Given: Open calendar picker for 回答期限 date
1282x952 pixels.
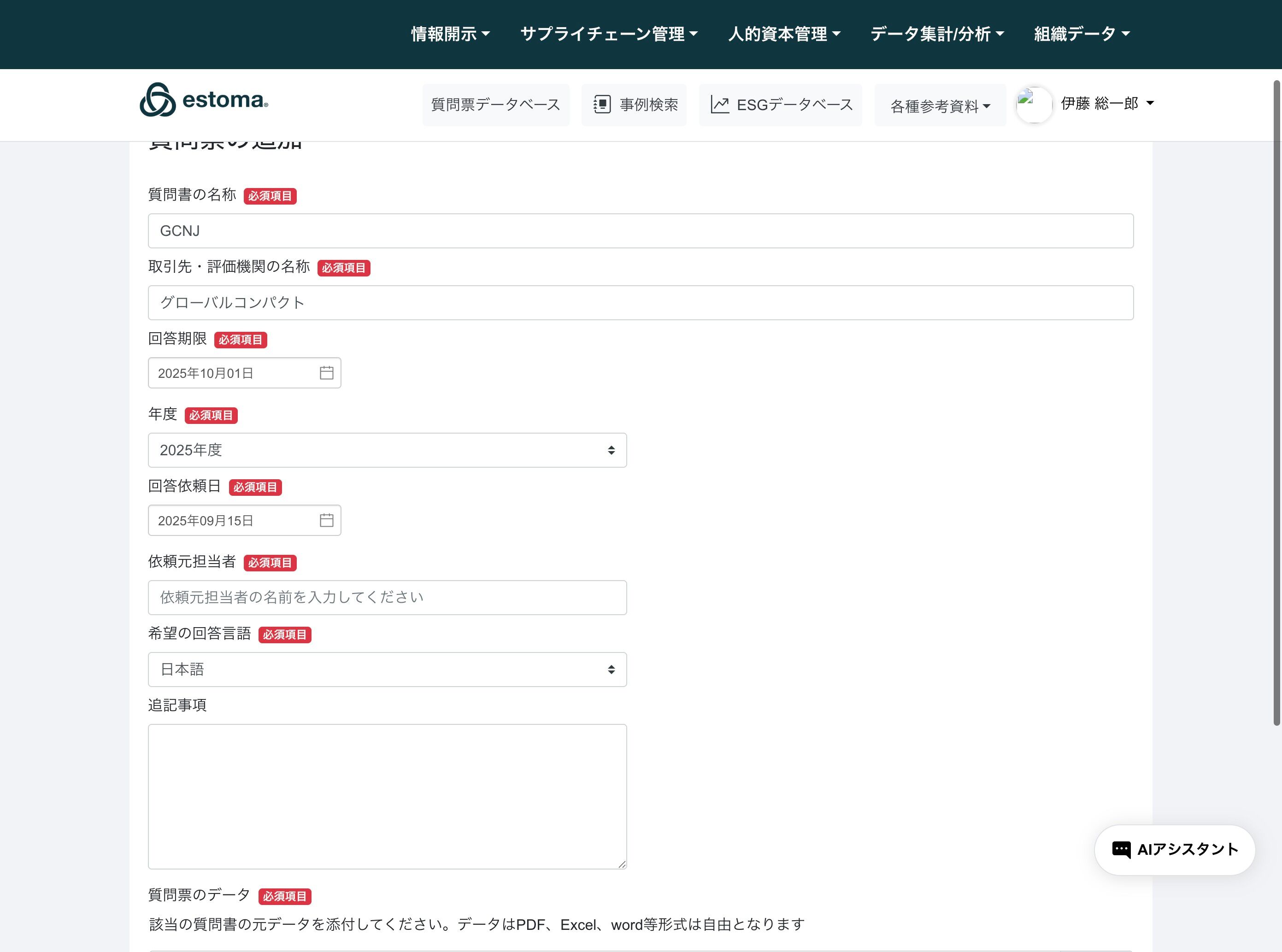Looking at the screenshot, I should click(326, 373).
